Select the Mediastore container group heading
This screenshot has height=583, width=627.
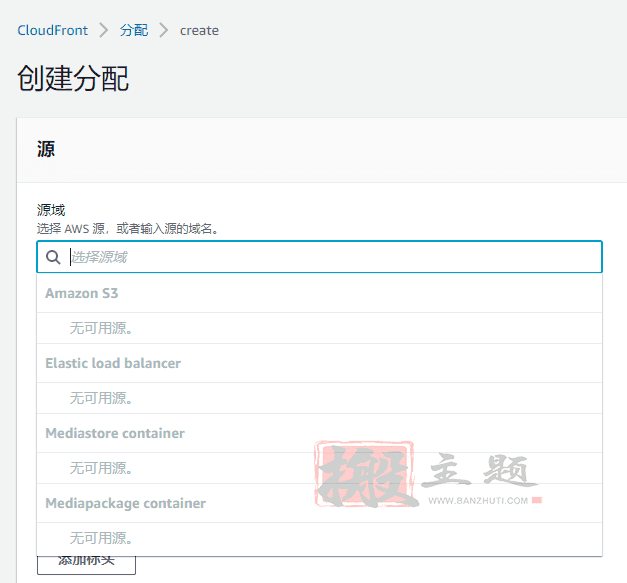pos(115,433)
